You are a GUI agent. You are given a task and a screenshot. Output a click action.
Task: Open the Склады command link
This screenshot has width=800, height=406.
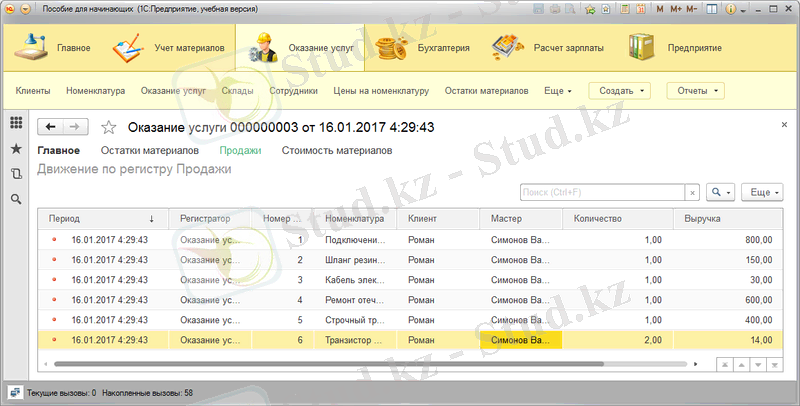[237, 91]
